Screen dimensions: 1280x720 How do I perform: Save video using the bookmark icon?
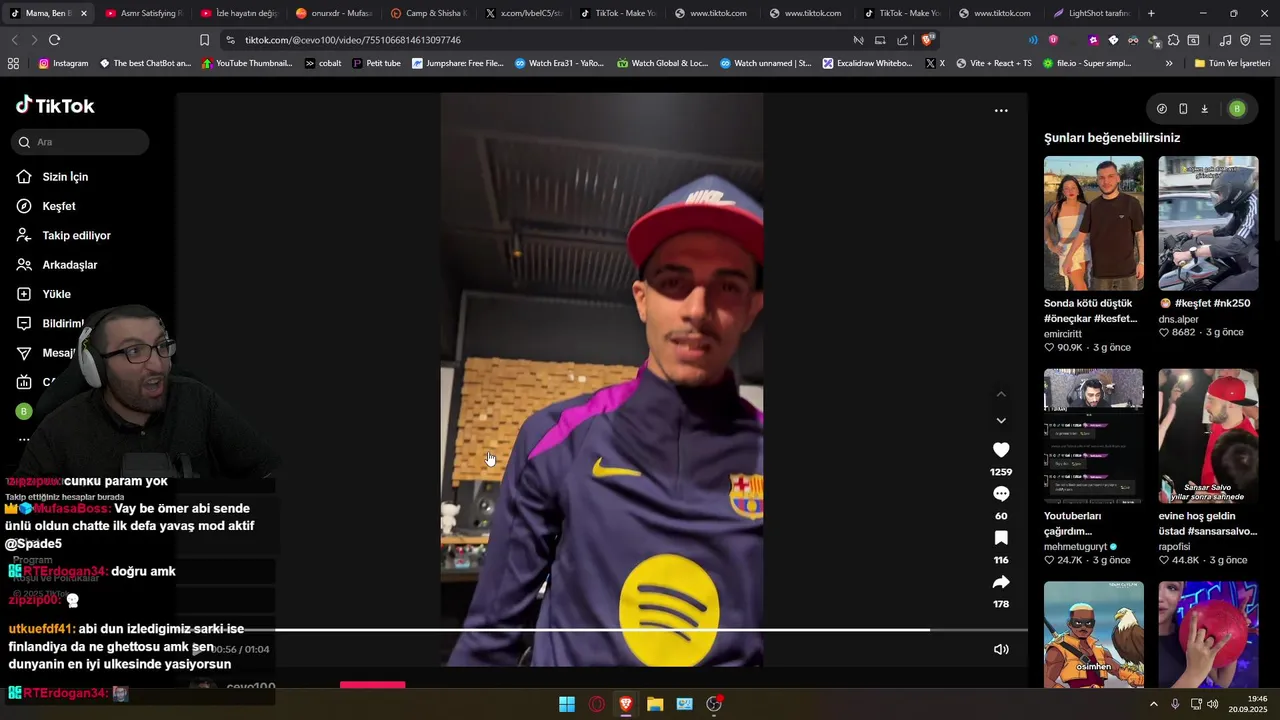click(x=1001, y=538)
